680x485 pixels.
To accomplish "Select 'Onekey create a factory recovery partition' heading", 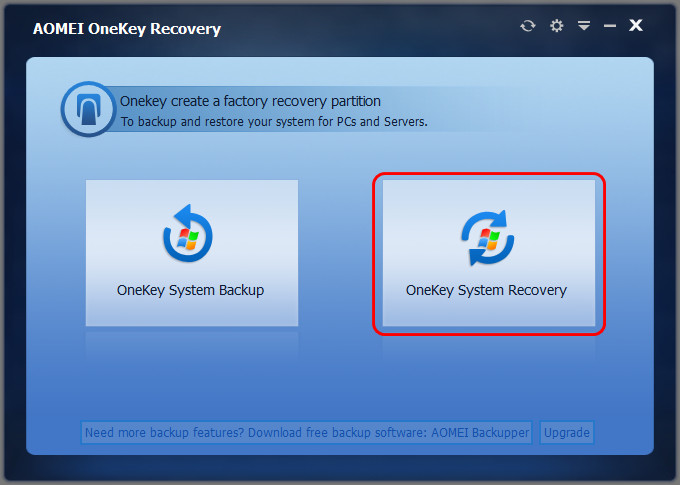I will pyautogui.click(x=250, y=101).
